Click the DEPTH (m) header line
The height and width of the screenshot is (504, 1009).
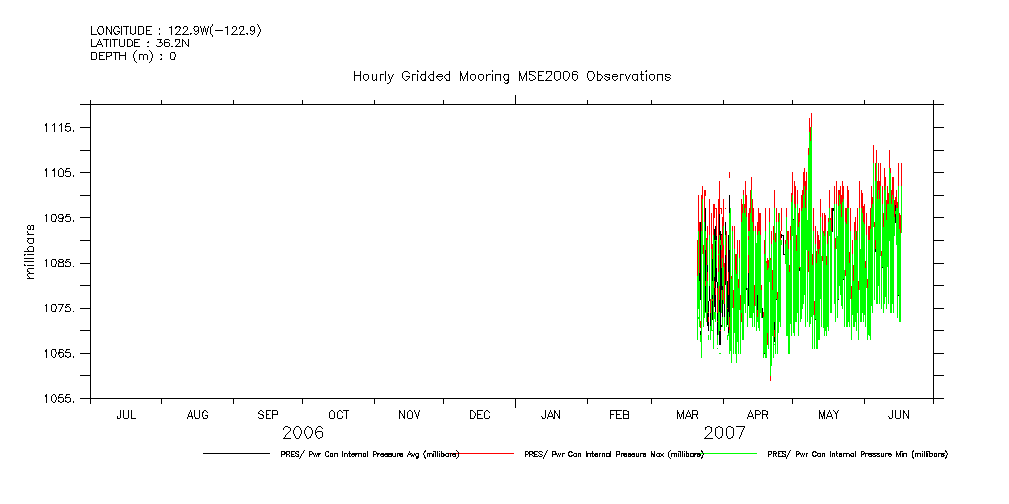pyautogui.click(x=133, y=56)
